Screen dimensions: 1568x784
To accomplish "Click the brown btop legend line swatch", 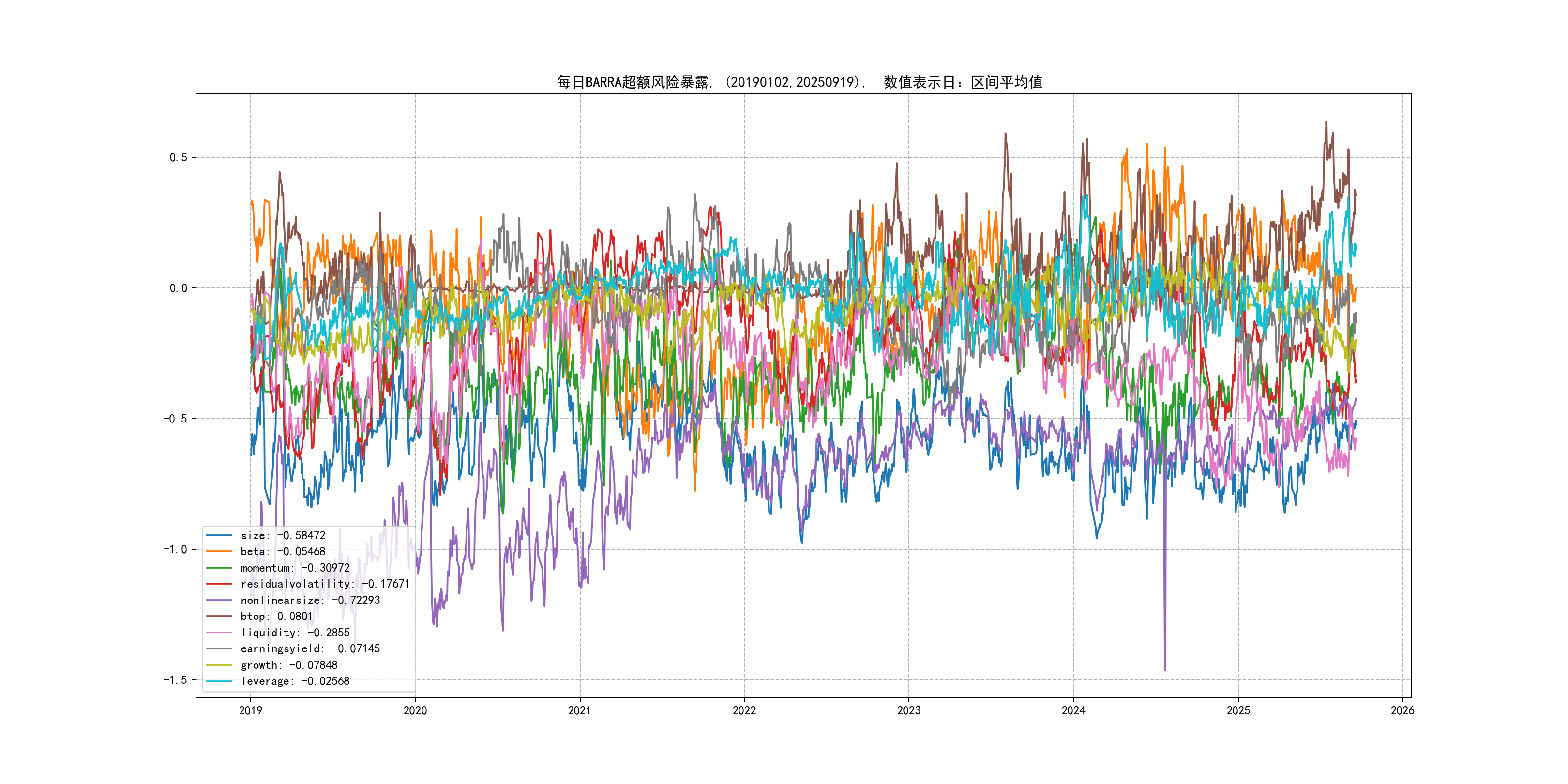I will [219, 616].
